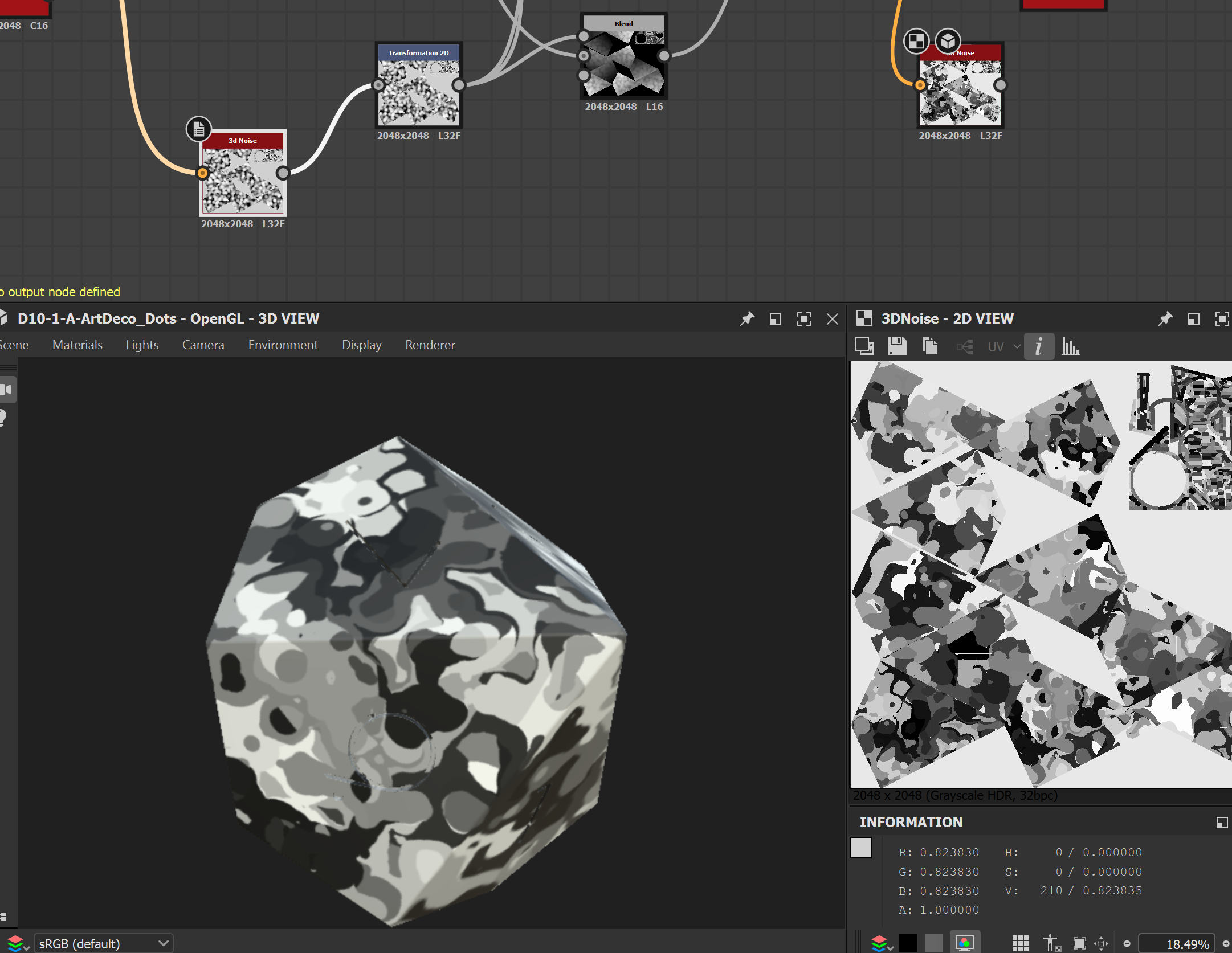Save the 2D view image

pos(897,346)
